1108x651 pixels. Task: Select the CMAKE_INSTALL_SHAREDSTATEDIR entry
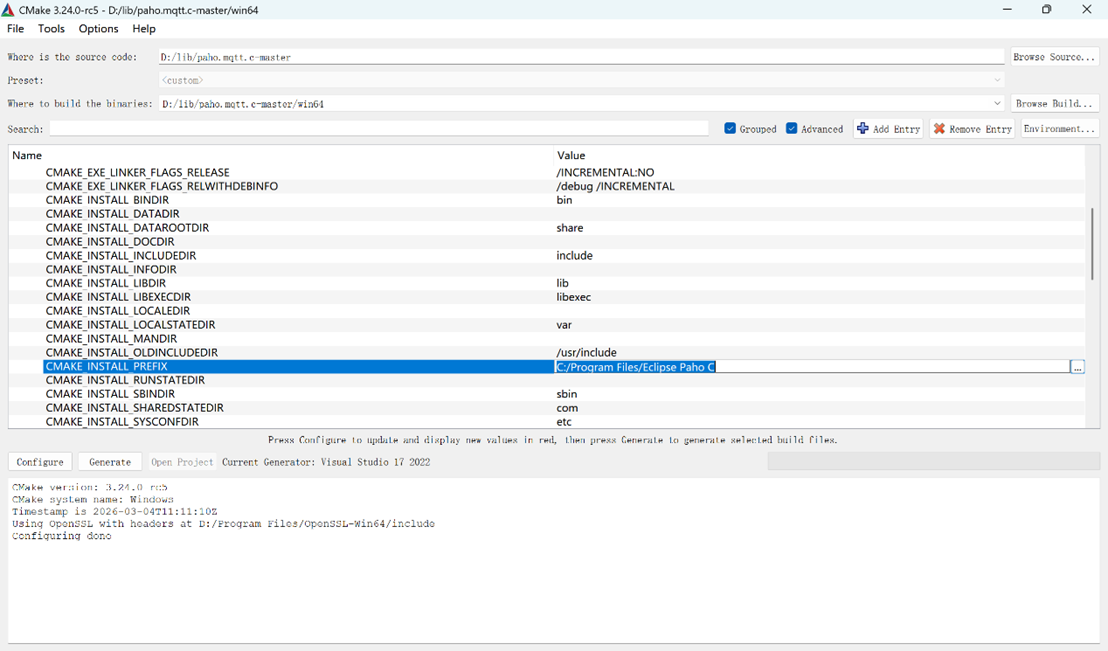click(x=134, y=408)
